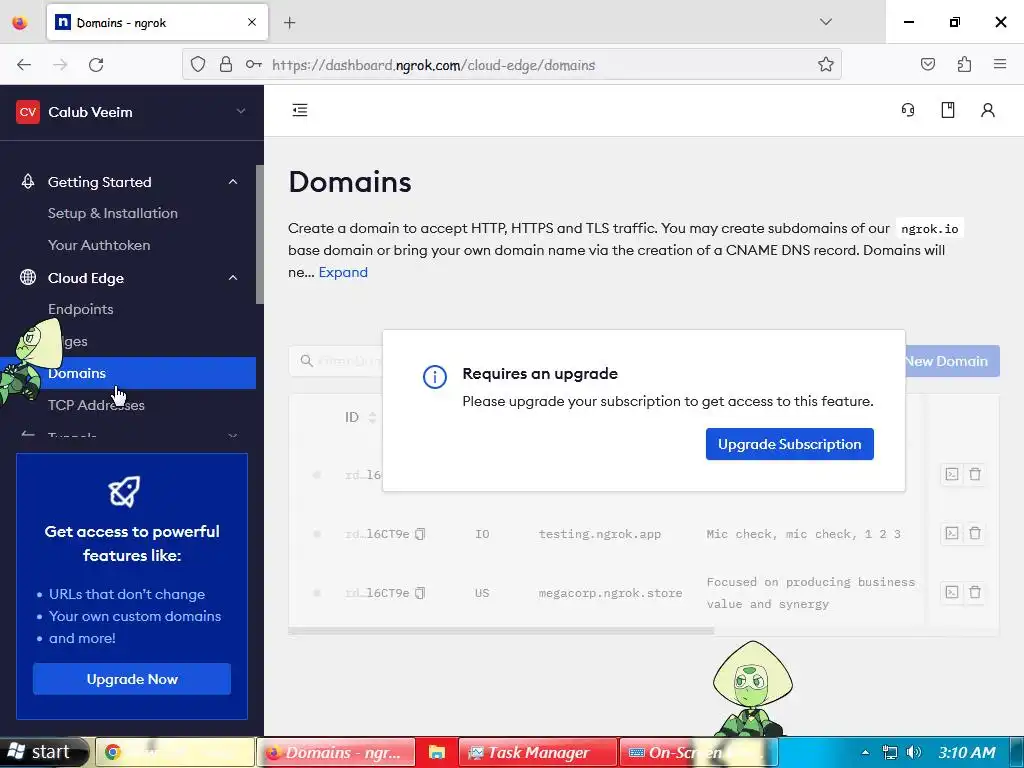Viewport: 1024px width, 768px height.
Task: Open Setup & Installation page
Action: [x=112, y=213]
